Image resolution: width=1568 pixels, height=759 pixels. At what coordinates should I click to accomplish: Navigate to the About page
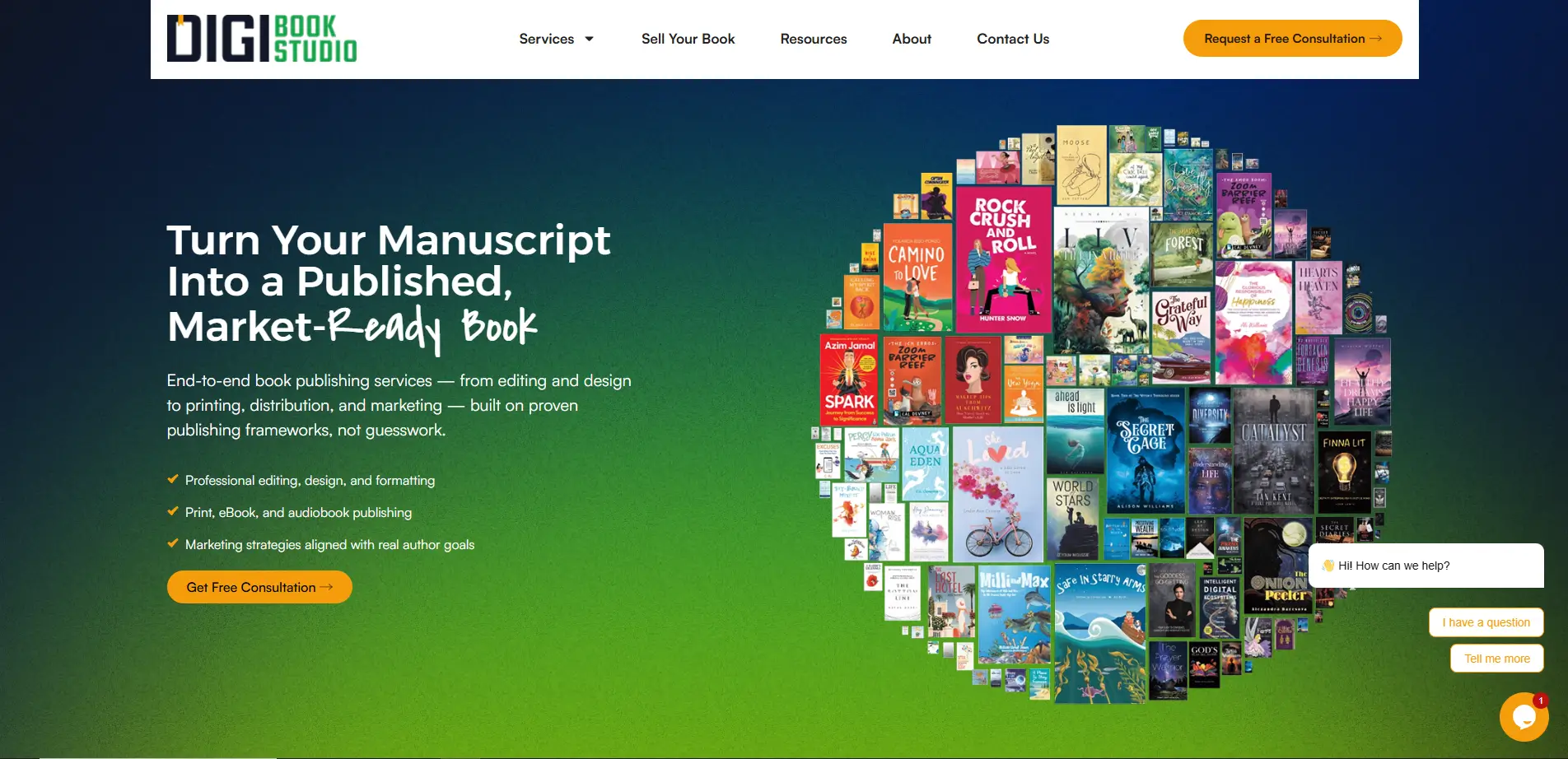[x=912, y=39]
